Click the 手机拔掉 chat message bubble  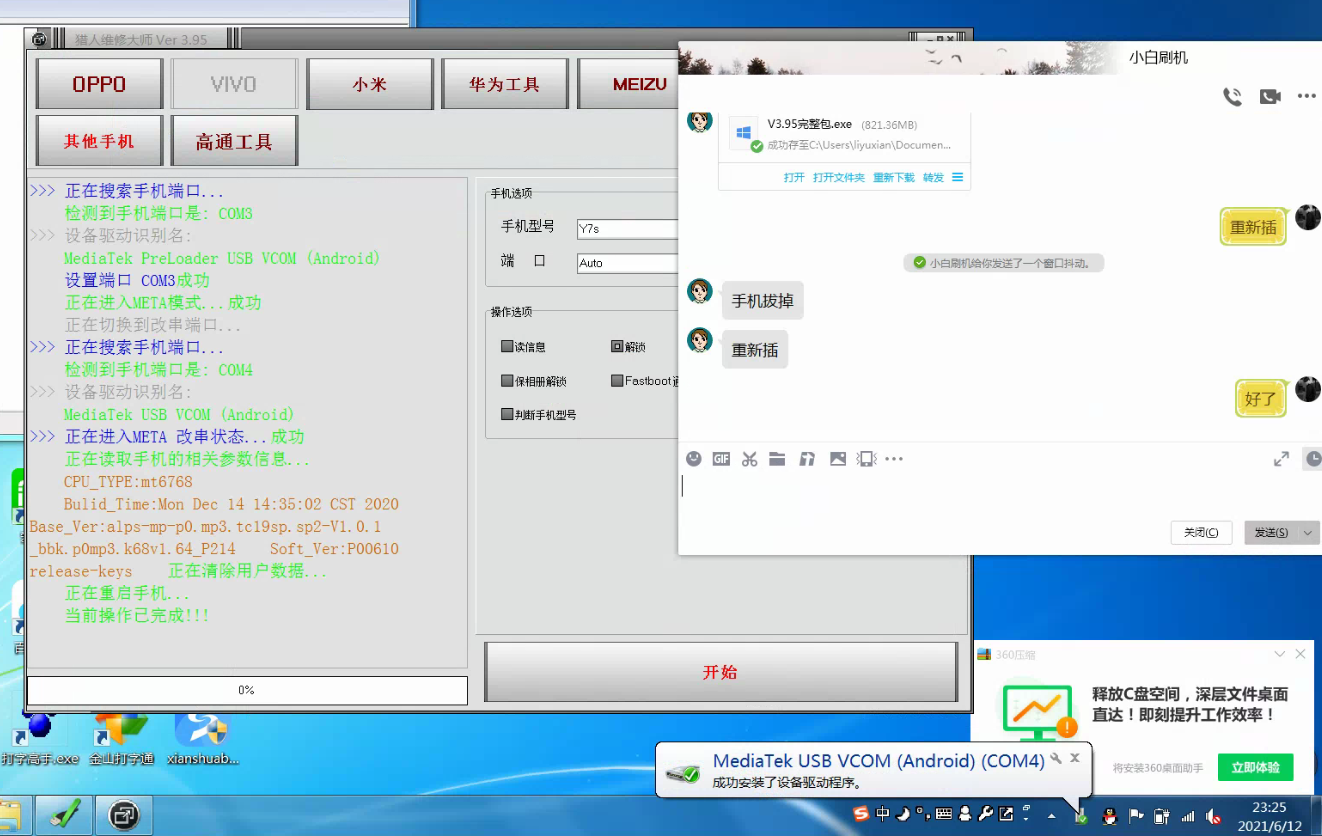762,301
